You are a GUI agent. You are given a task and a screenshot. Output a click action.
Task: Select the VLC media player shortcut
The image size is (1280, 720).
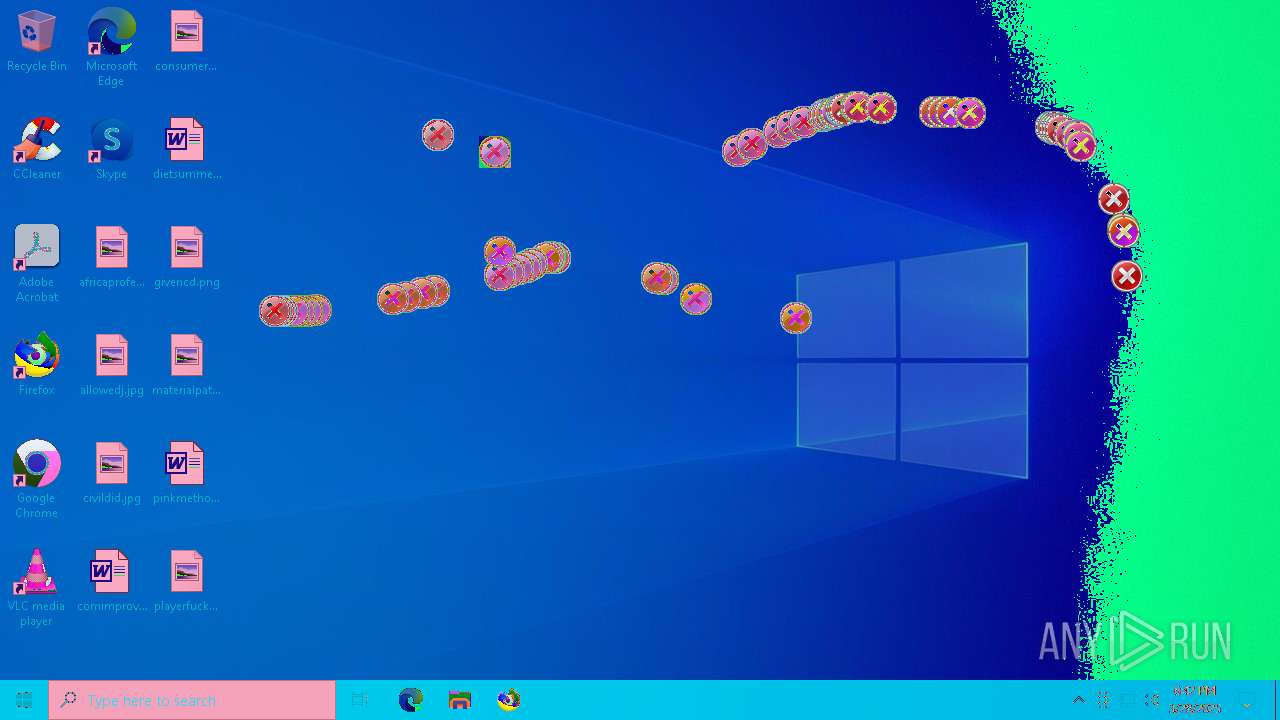tap(36, 587)
